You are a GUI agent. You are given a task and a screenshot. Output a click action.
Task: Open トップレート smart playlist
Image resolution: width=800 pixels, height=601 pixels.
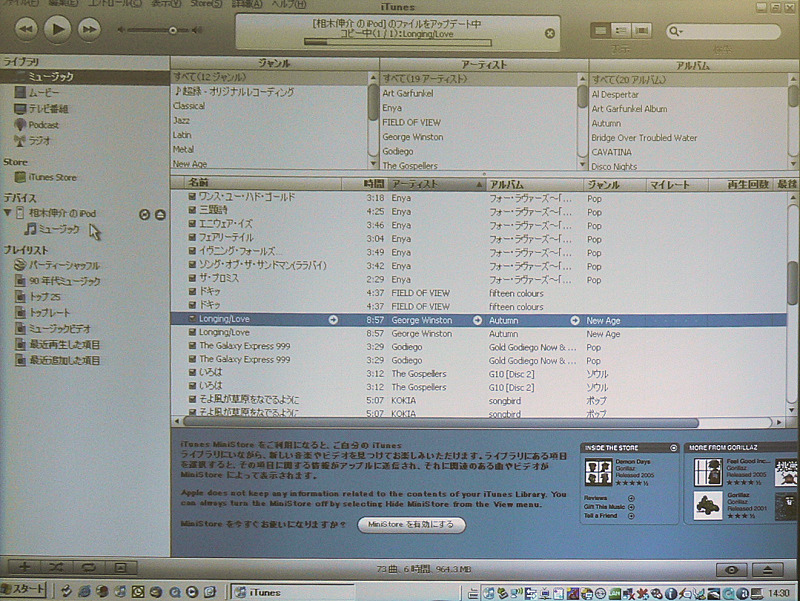49,312
